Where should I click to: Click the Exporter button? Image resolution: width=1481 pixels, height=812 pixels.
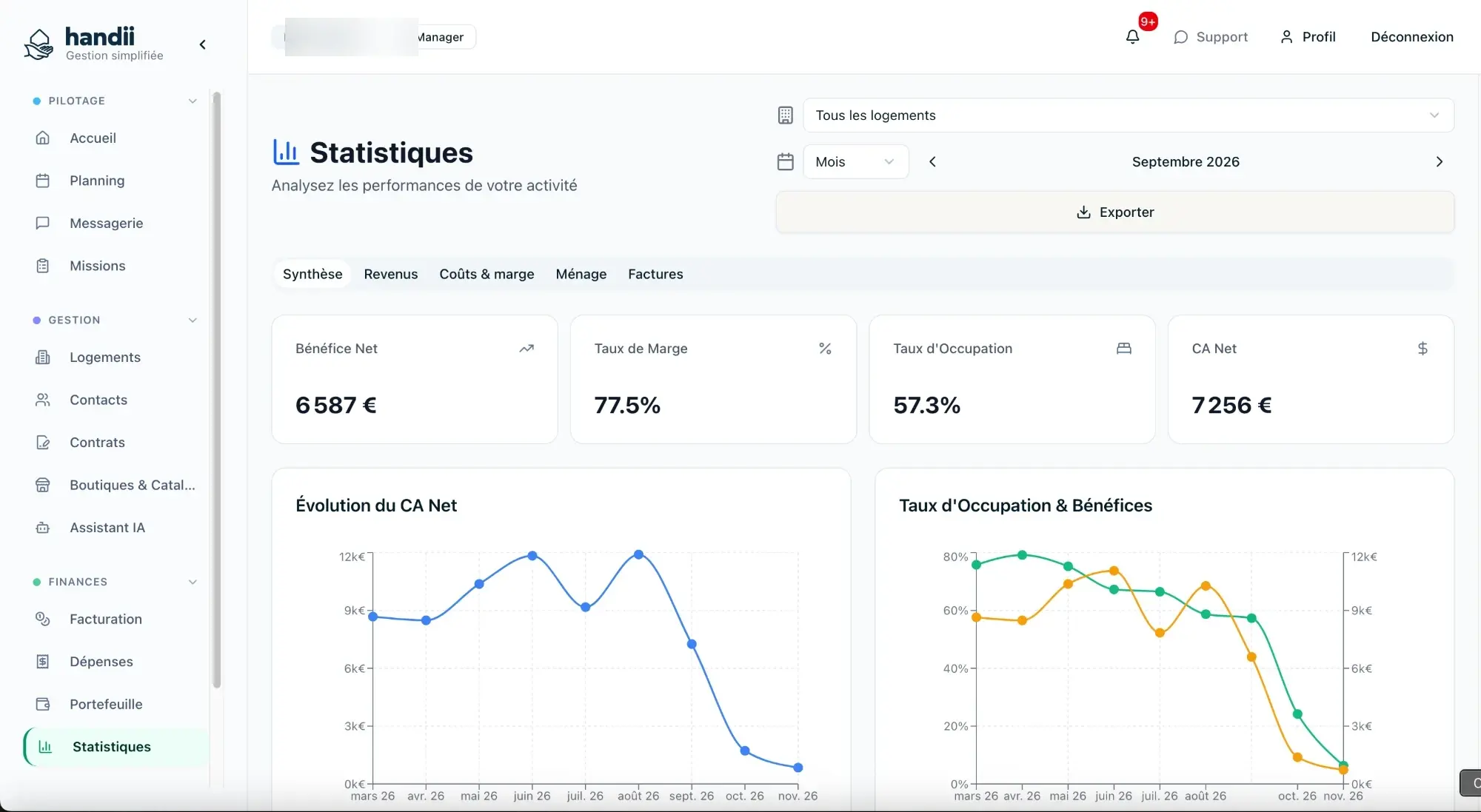coord(1115,212)
